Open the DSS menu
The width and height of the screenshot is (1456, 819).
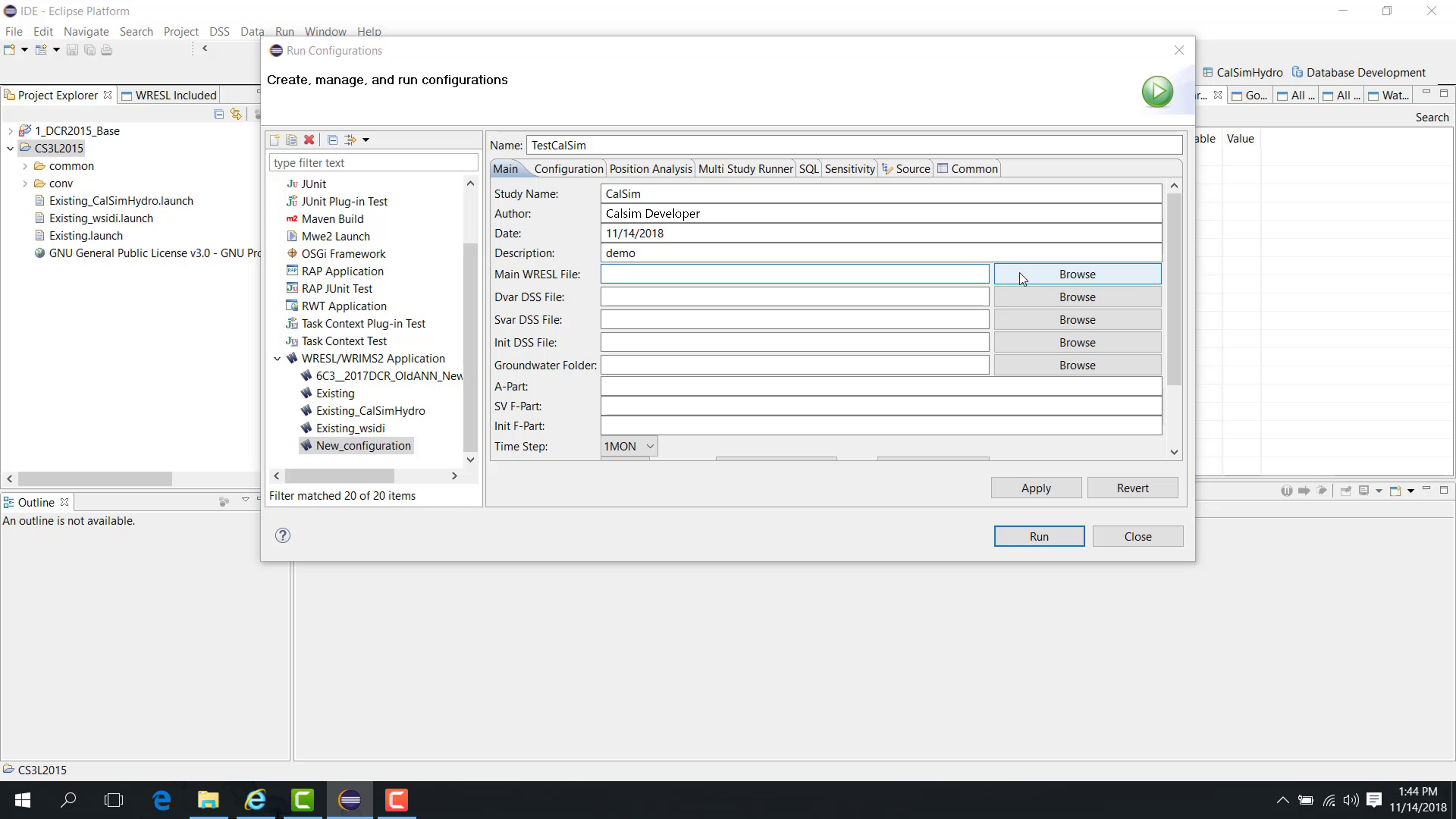pos(219,32)
